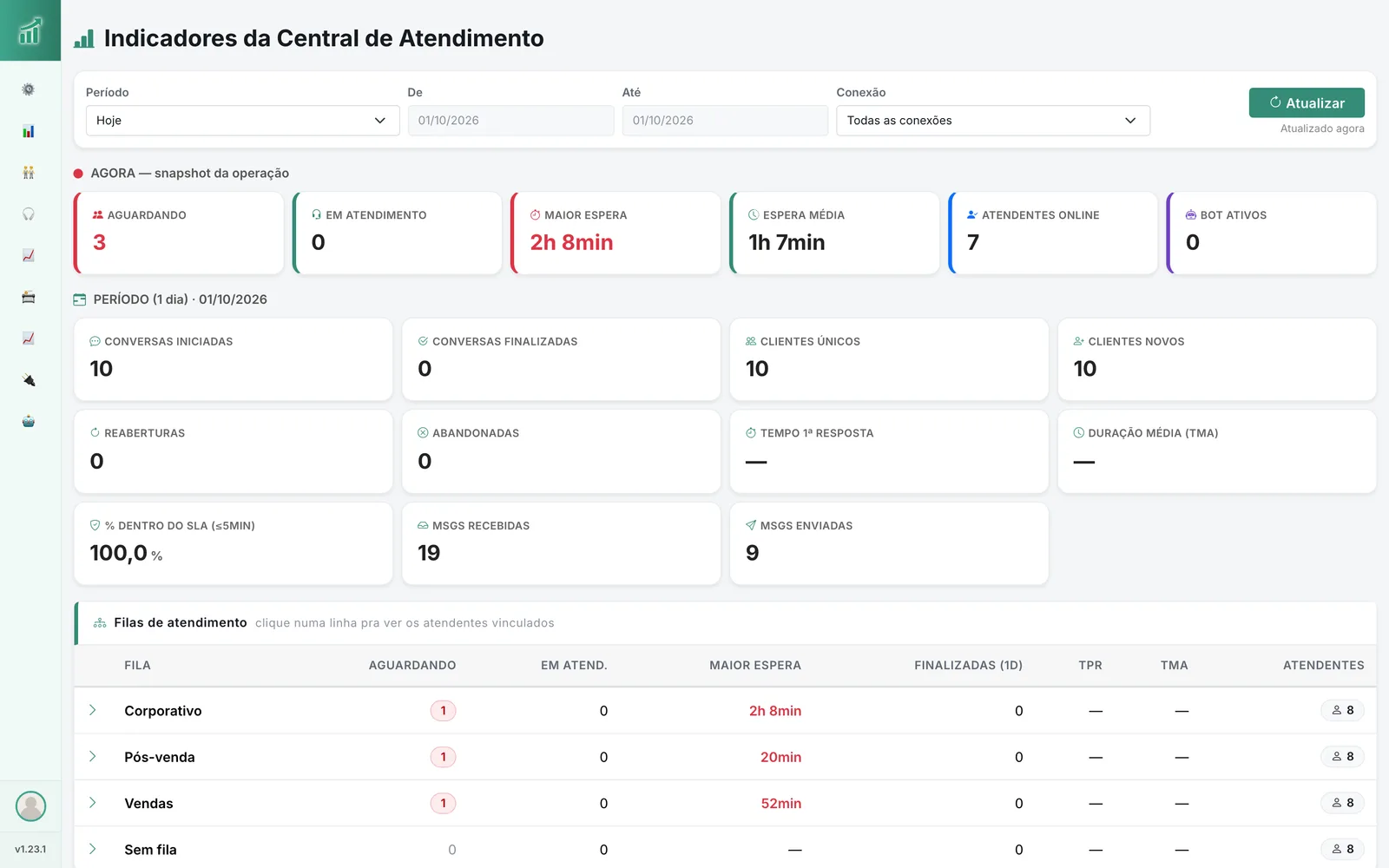
Task: Click the attendants badge in Corporativo row
Action: (1343, 710)
